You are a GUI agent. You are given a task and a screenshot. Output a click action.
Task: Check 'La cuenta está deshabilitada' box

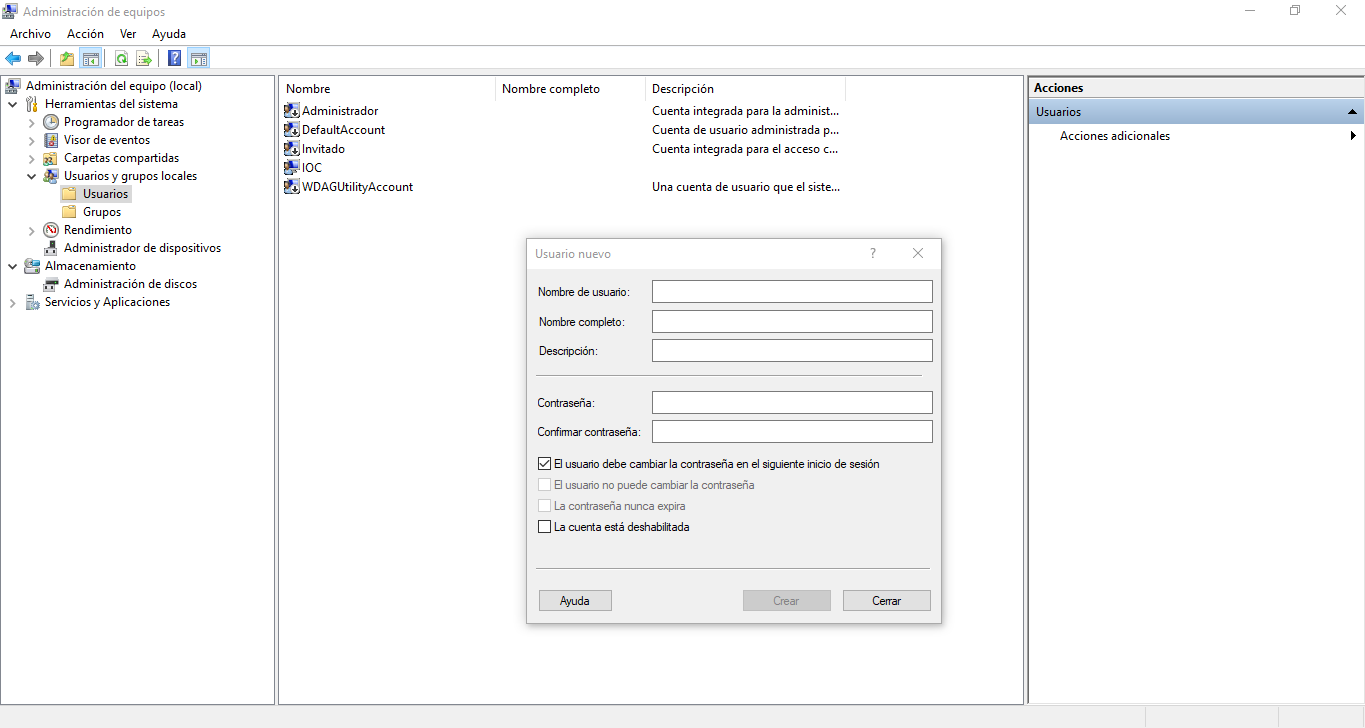click(x=545, y=527)
